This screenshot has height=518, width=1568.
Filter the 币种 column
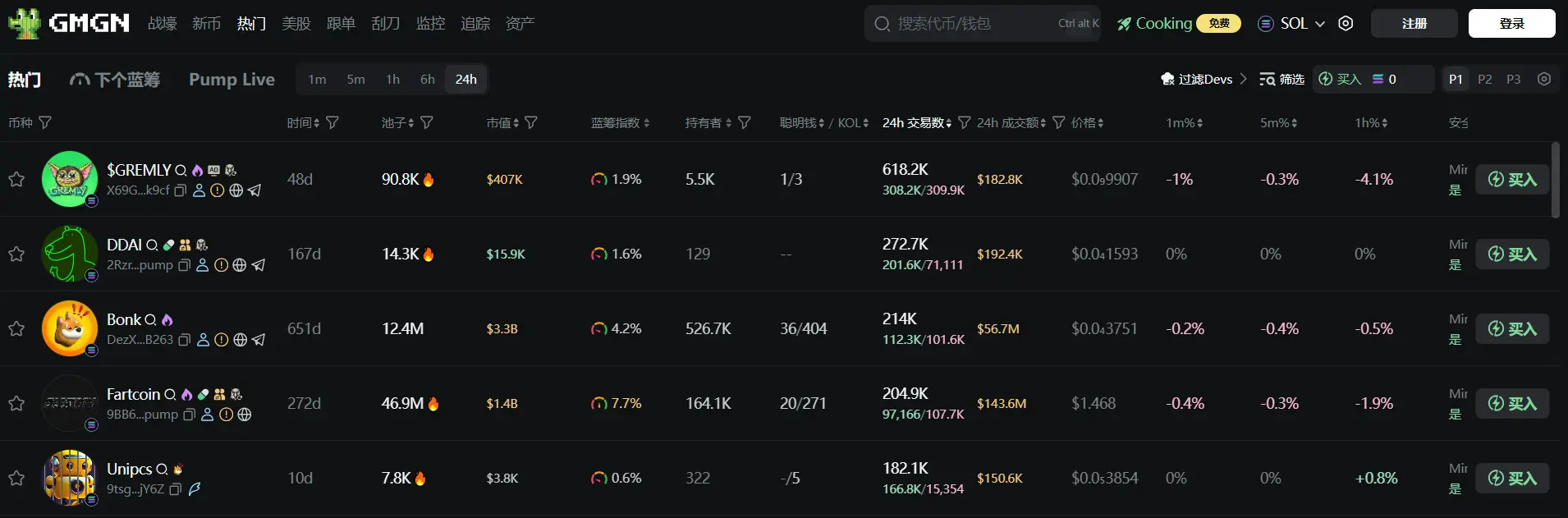[45, 122]
